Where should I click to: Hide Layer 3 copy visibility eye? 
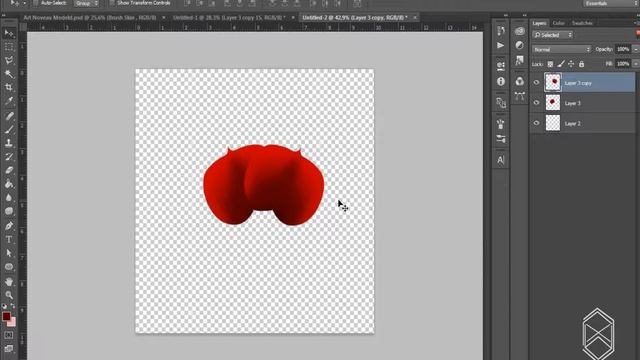point(536,83)
